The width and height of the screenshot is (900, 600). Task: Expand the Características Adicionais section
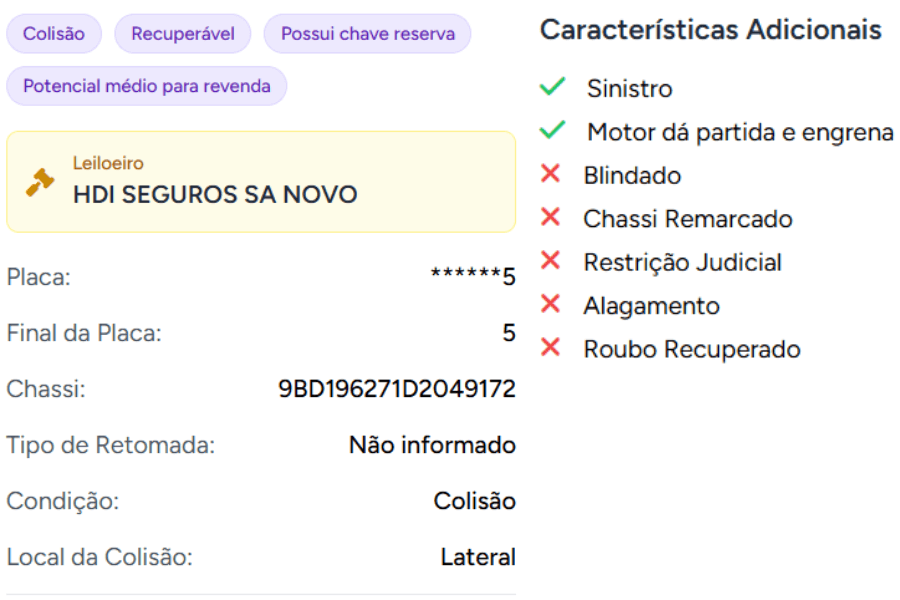710,30
